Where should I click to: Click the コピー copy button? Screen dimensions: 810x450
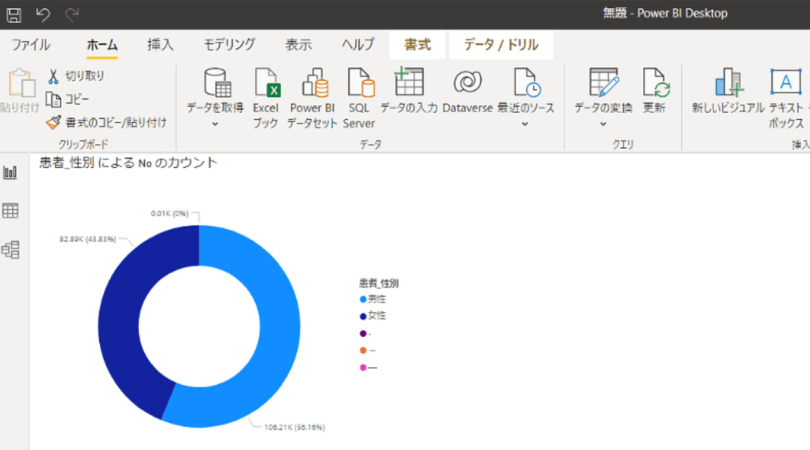click(68, 99)
